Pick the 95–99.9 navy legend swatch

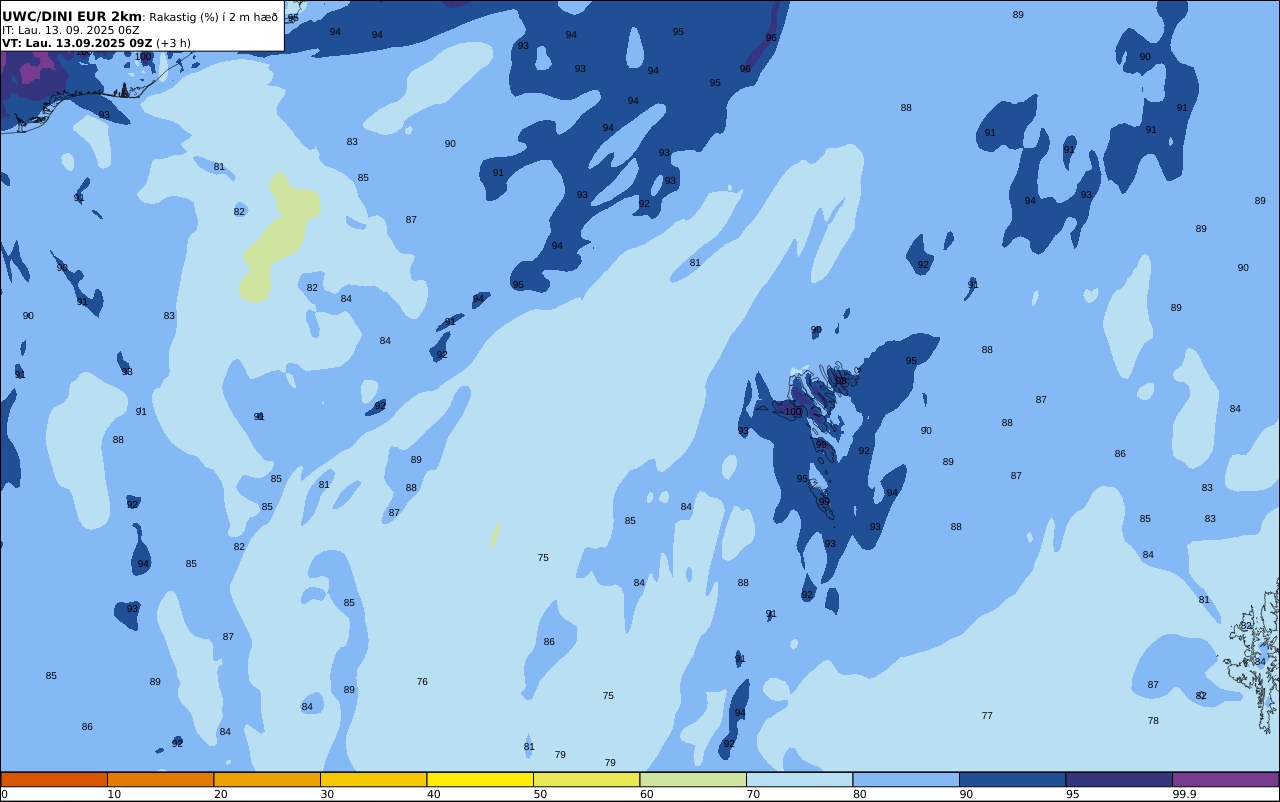1119,779
